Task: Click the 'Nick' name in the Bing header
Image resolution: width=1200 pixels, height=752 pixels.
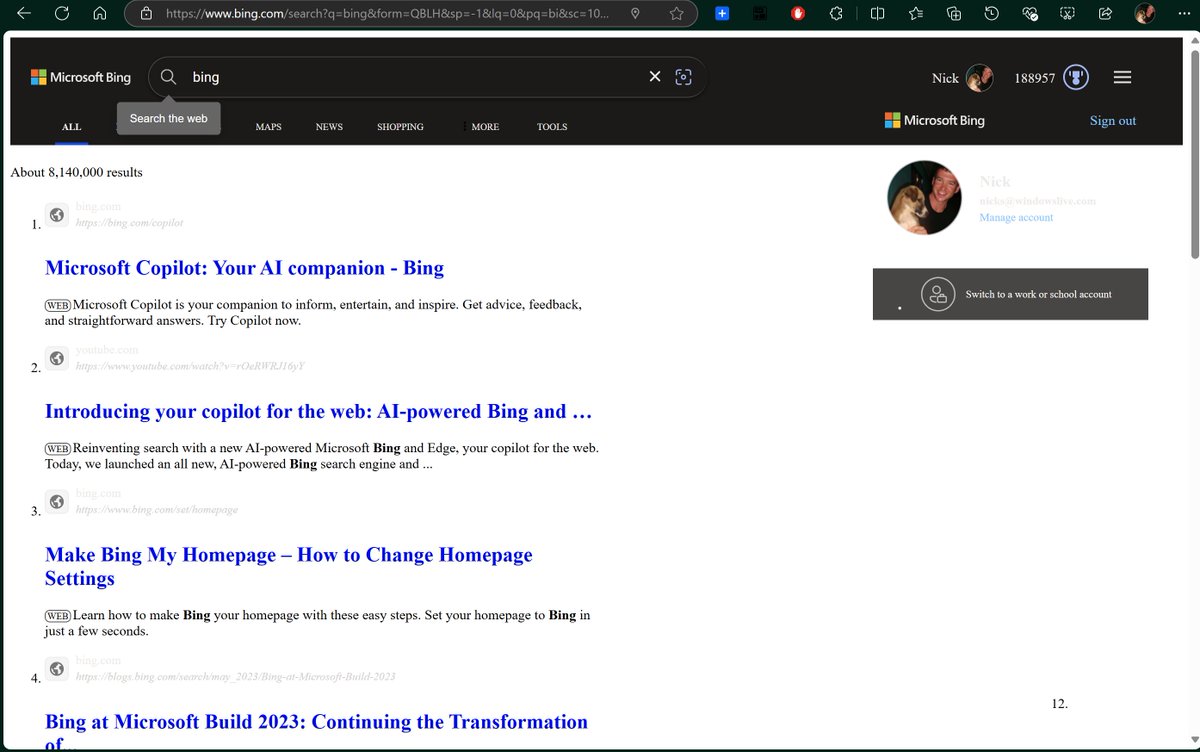Action: (945, 78)
